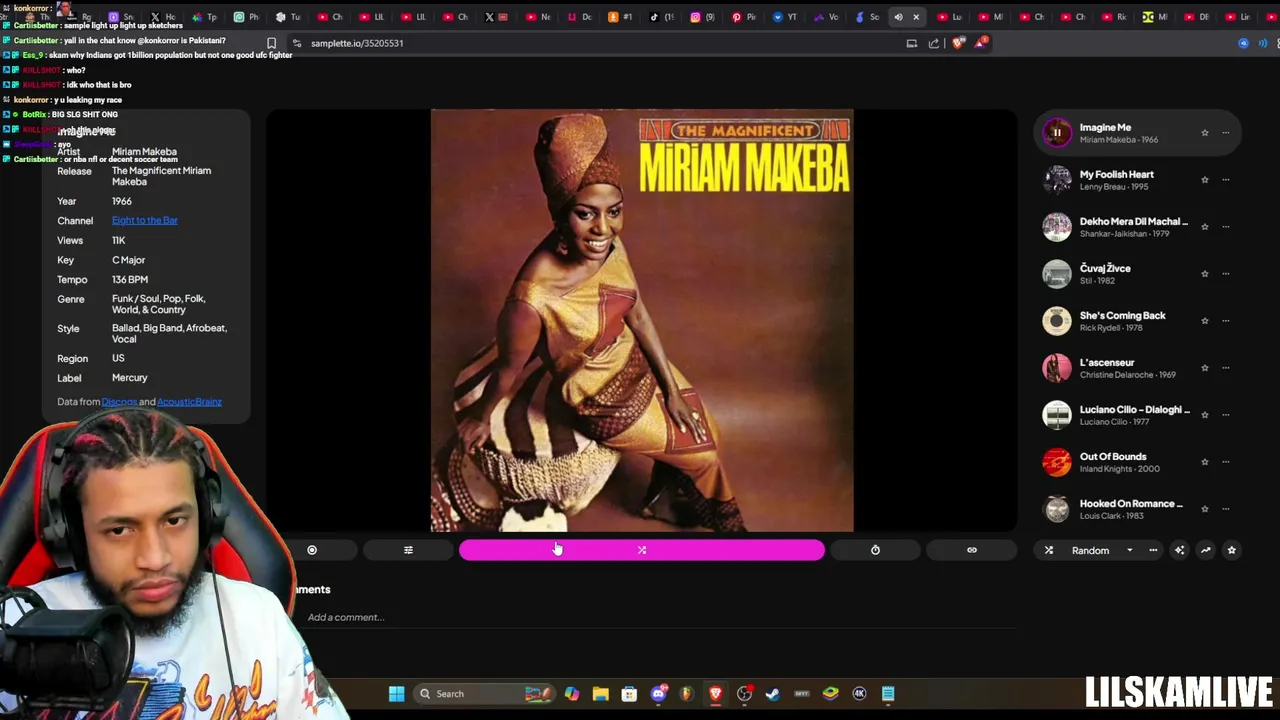This screenshot has width=1280, height=720.
Task: Star My Foolish Heart track
Action: (1205, 180)
